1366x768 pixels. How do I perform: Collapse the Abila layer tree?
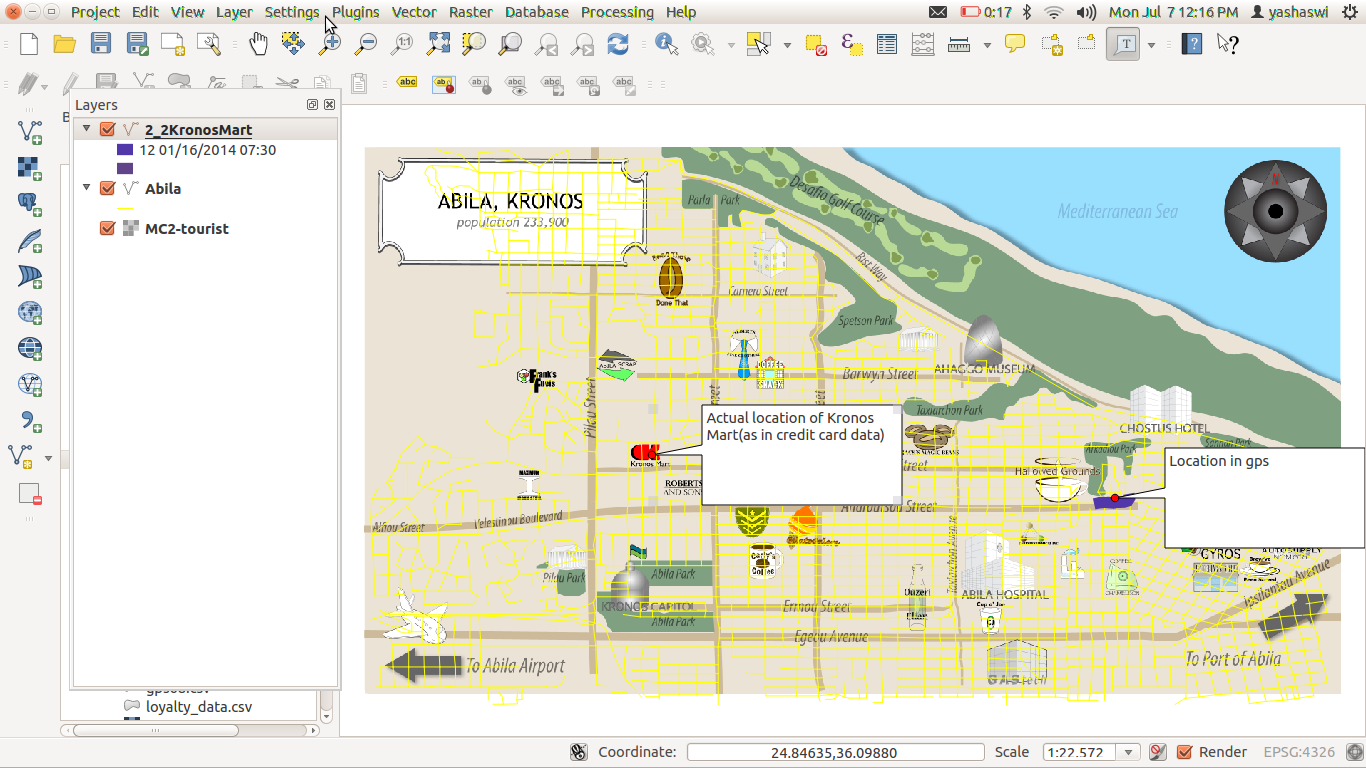pyautogui.click(x=87, y=188)
